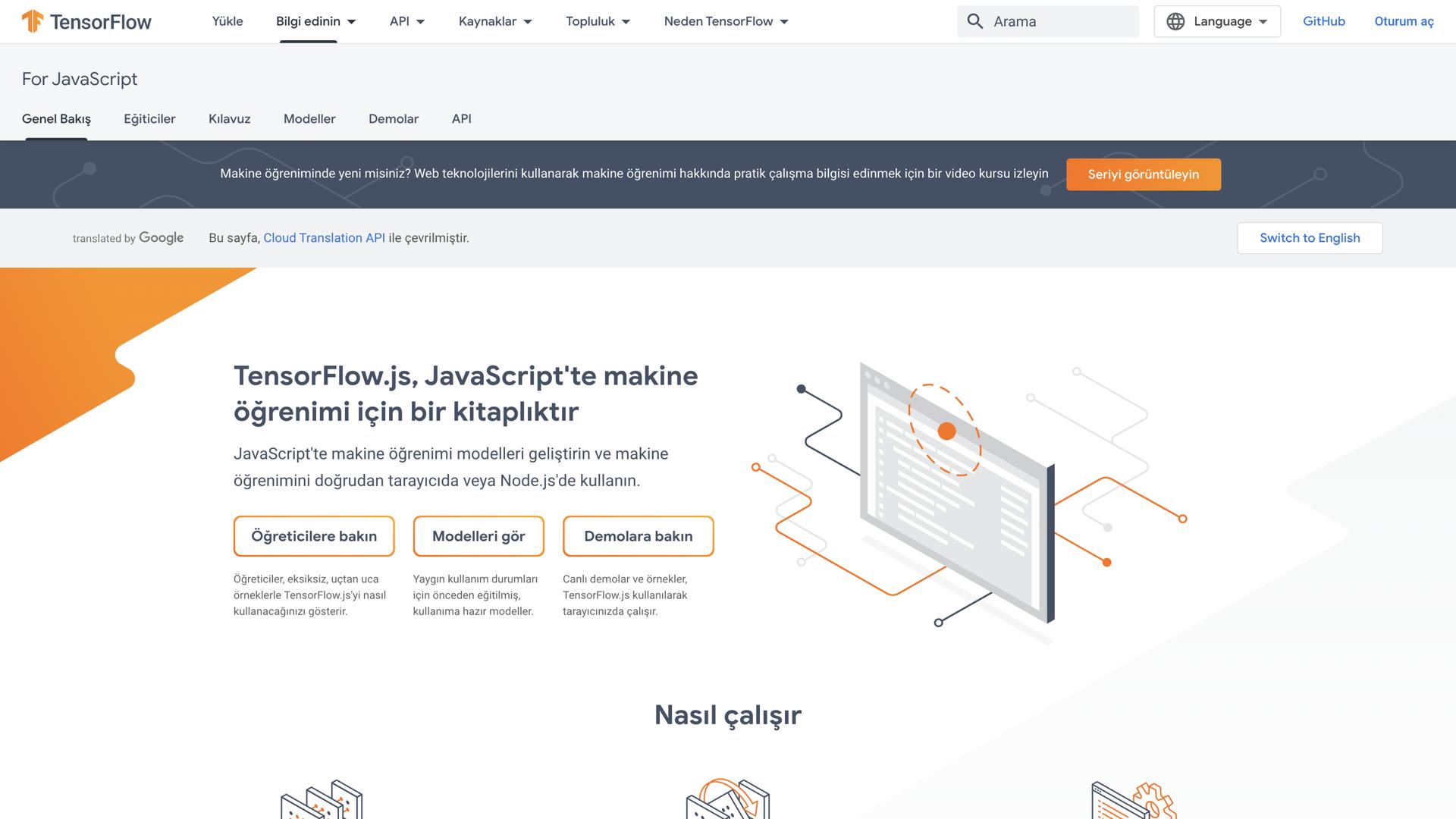Viewport: 1456px width, 819px height.
Task: Click inside the Arama search field
Action: (x=1054, y=21)
